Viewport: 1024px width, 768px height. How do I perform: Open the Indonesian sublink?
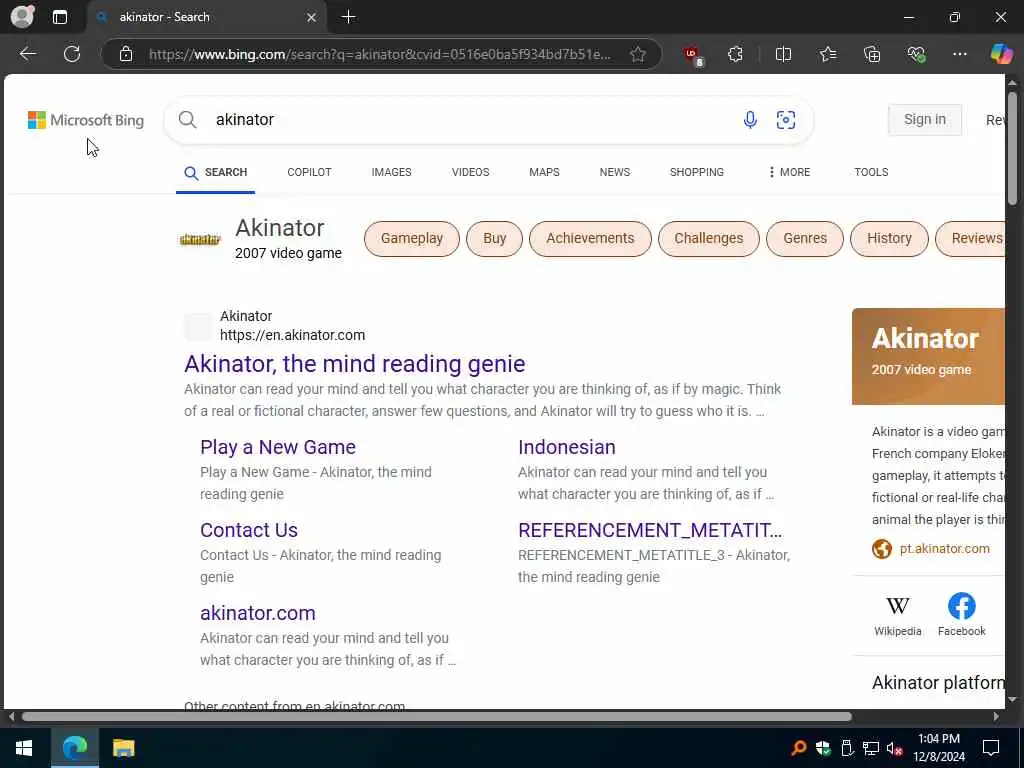566,447
